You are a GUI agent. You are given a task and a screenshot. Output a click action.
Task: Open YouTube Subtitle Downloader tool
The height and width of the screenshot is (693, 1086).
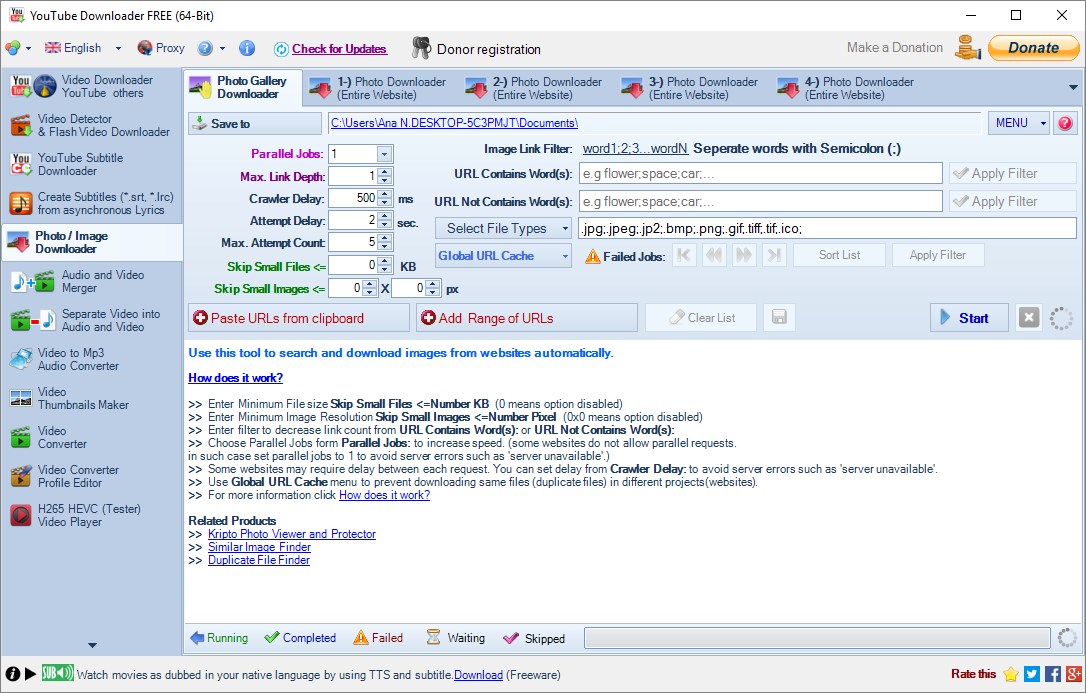(x=91, y=164)
